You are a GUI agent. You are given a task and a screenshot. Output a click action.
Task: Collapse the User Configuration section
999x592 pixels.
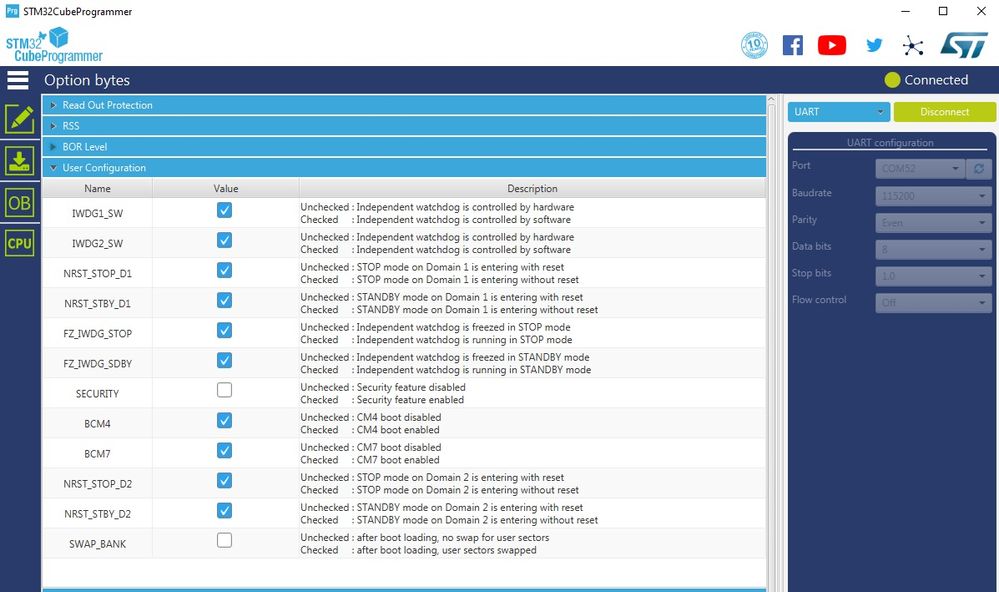[x=404, y=168]
